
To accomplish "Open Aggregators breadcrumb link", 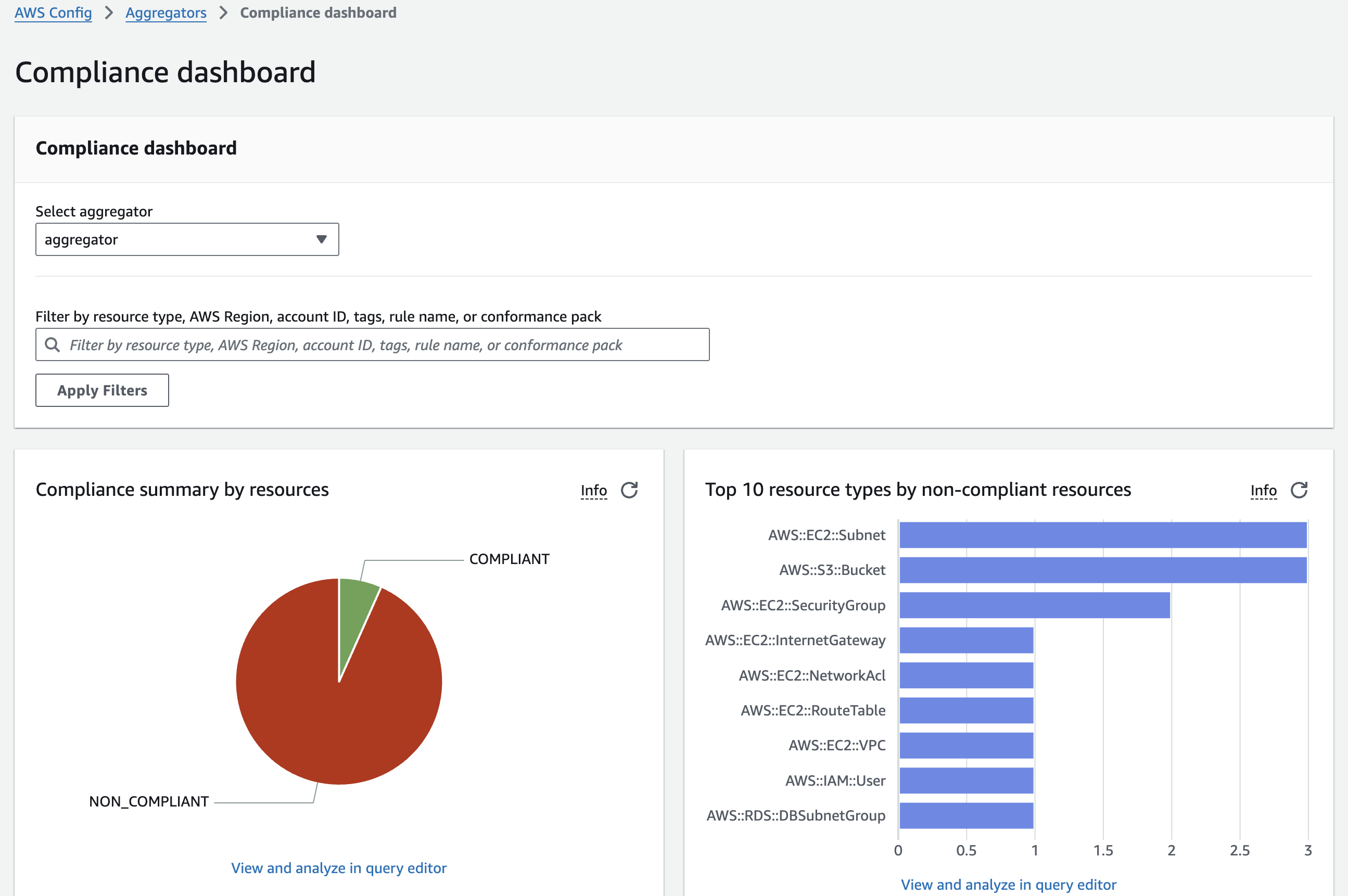I will tap(166, 12).
